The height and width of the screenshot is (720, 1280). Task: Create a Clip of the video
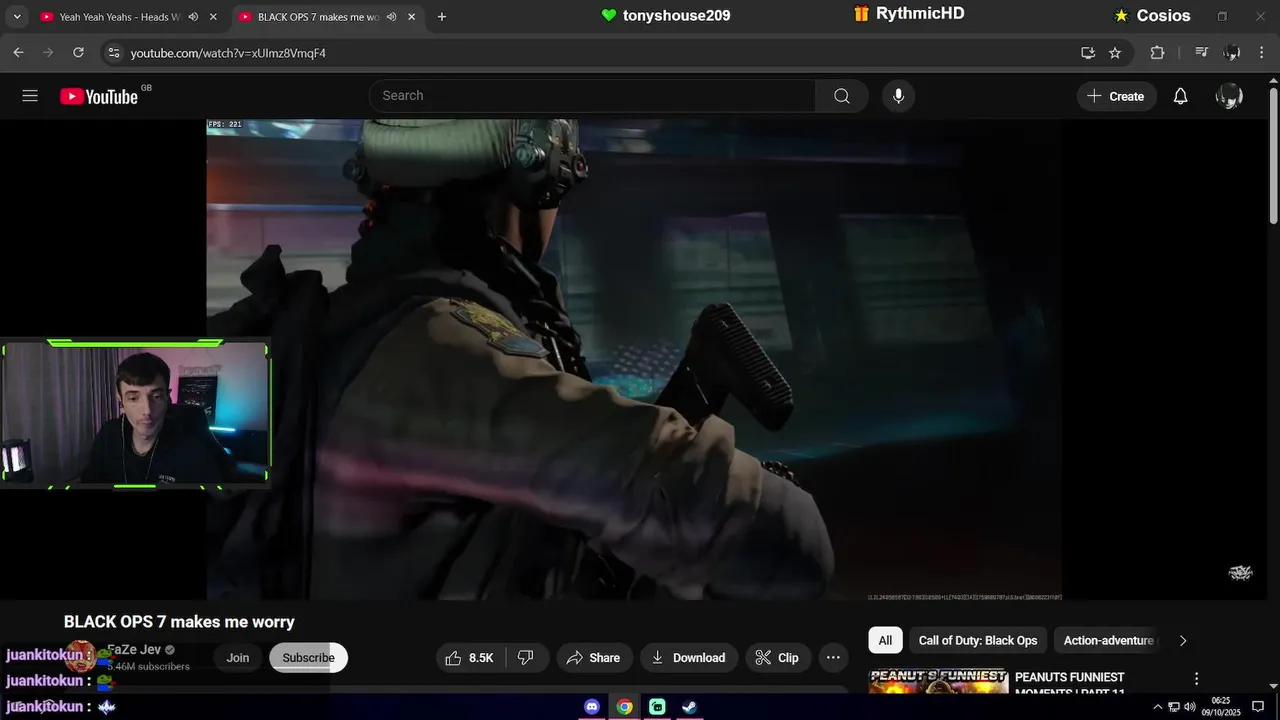coord(777,658)
